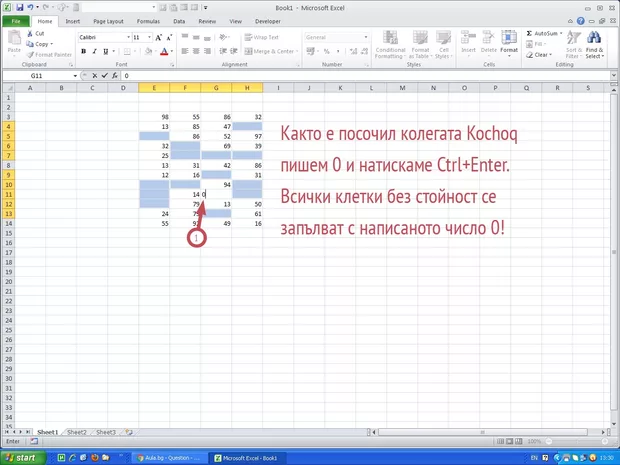Click the font color A button

pos(164,51)
